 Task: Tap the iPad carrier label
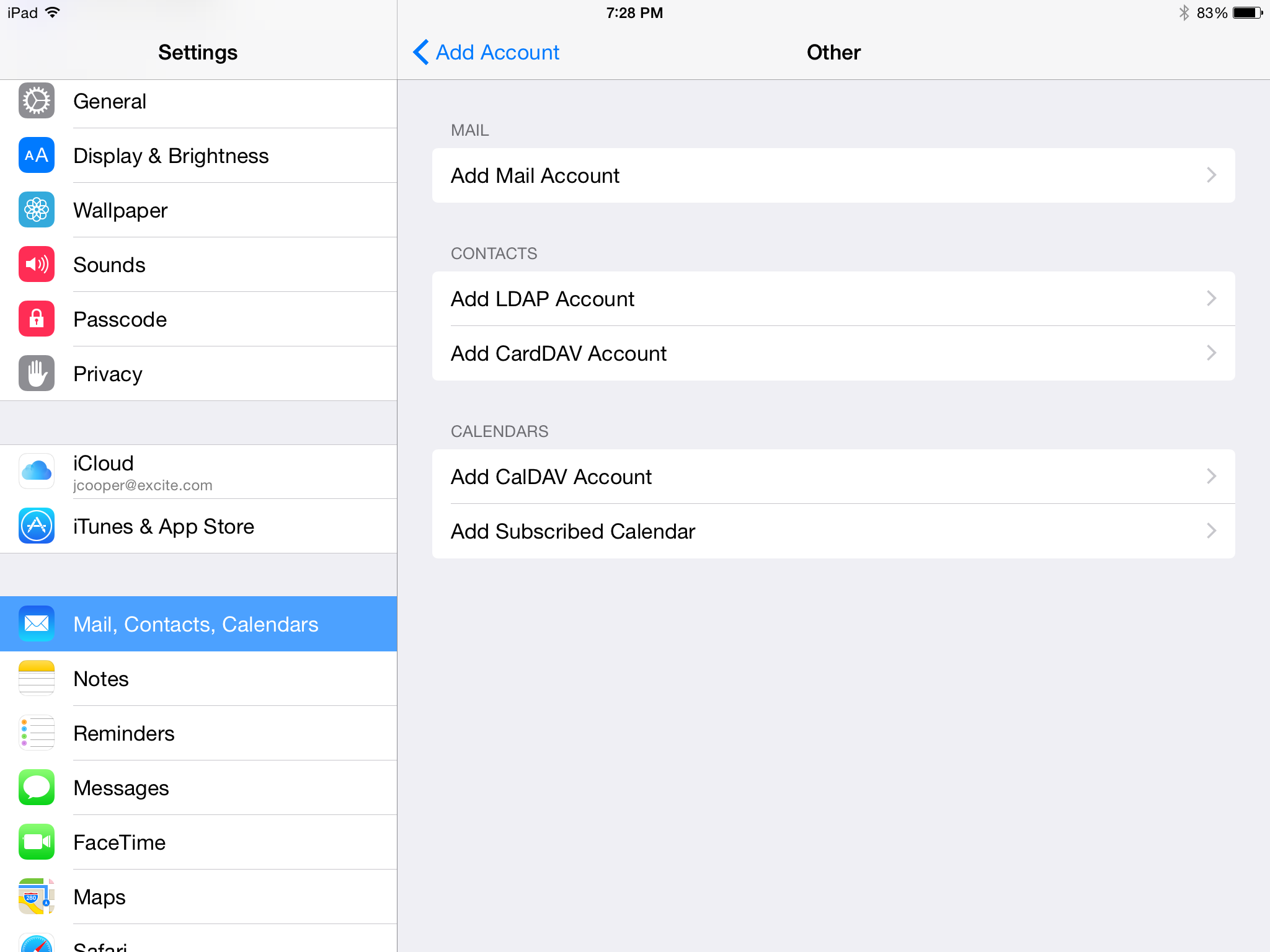22,13
